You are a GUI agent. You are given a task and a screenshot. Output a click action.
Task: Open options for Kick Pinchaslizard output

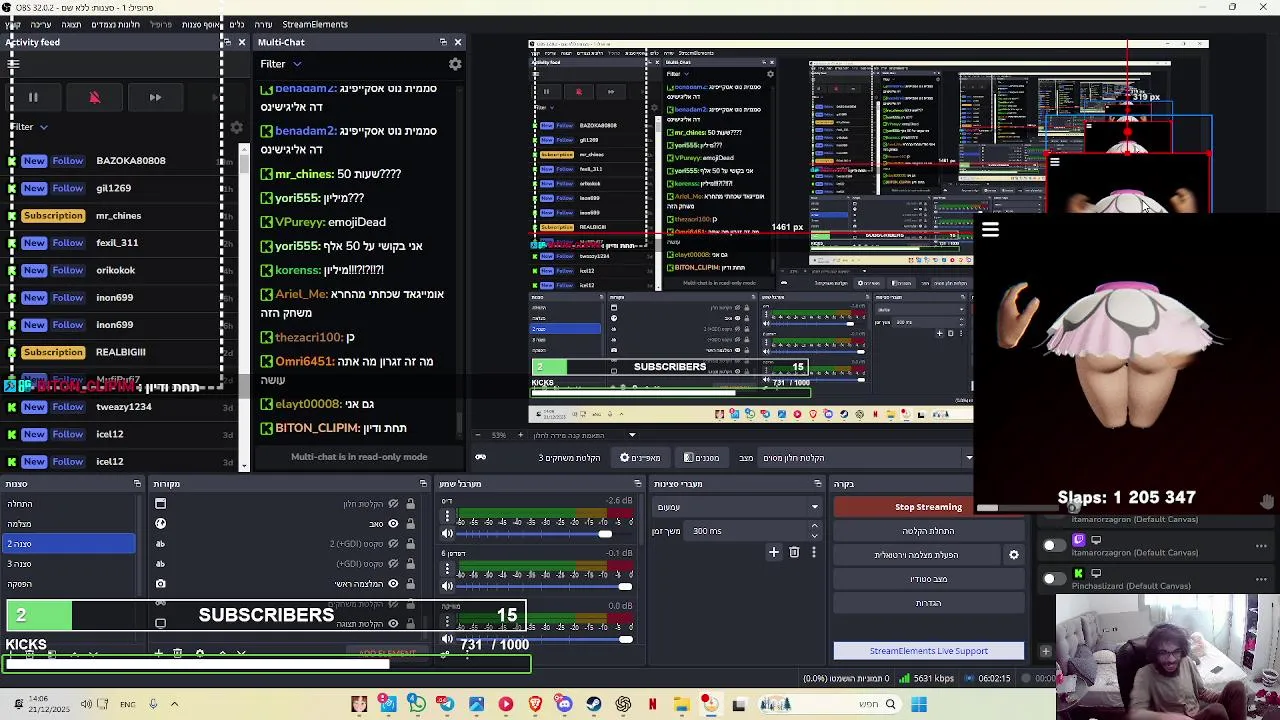[1261, 579]
